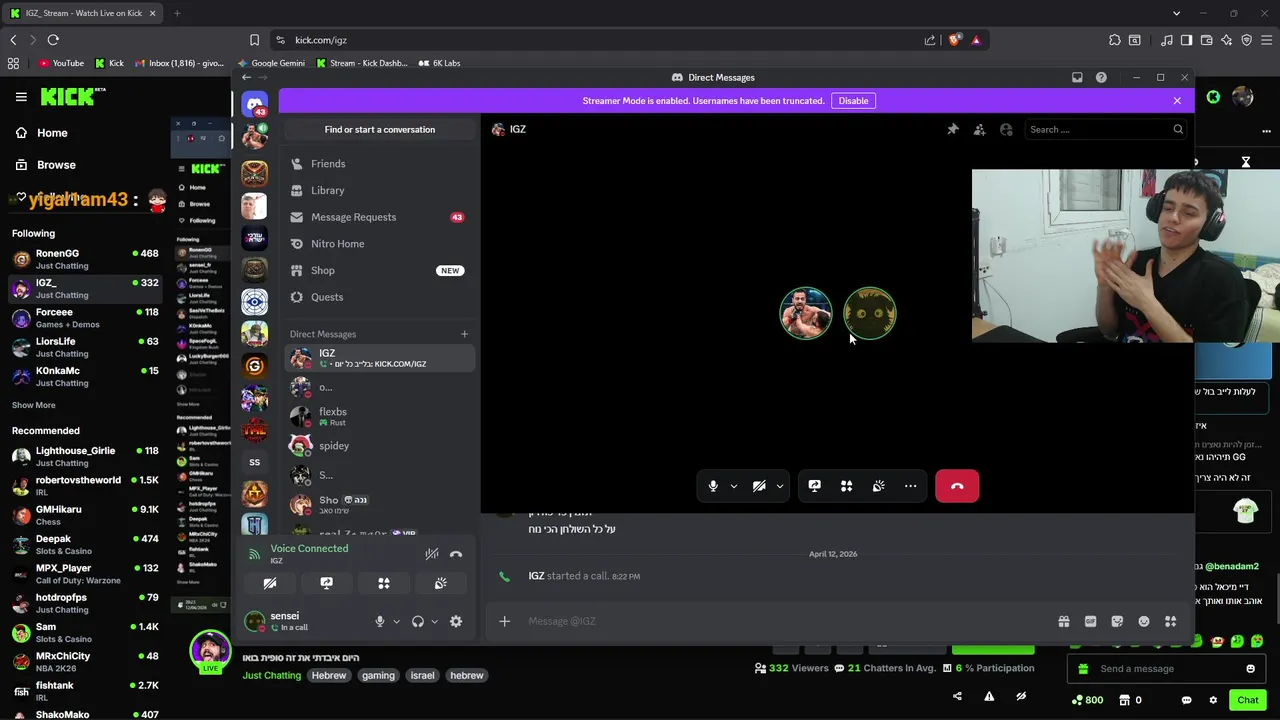Viewport: 1280px width, 720px height.
Task: Open Nitro Home in Discord sidebar
Action: coord(380,244)
